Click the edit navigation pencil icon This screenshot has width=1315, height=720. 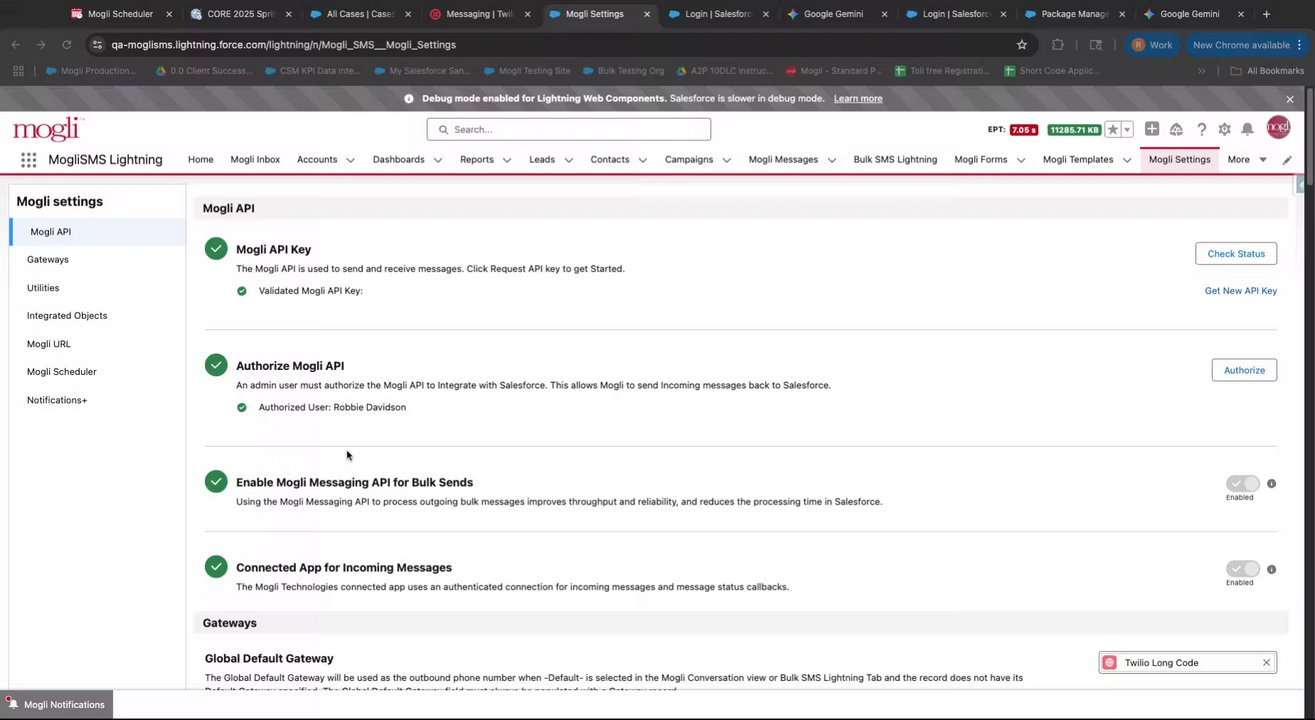click(x=1287, y=160)
